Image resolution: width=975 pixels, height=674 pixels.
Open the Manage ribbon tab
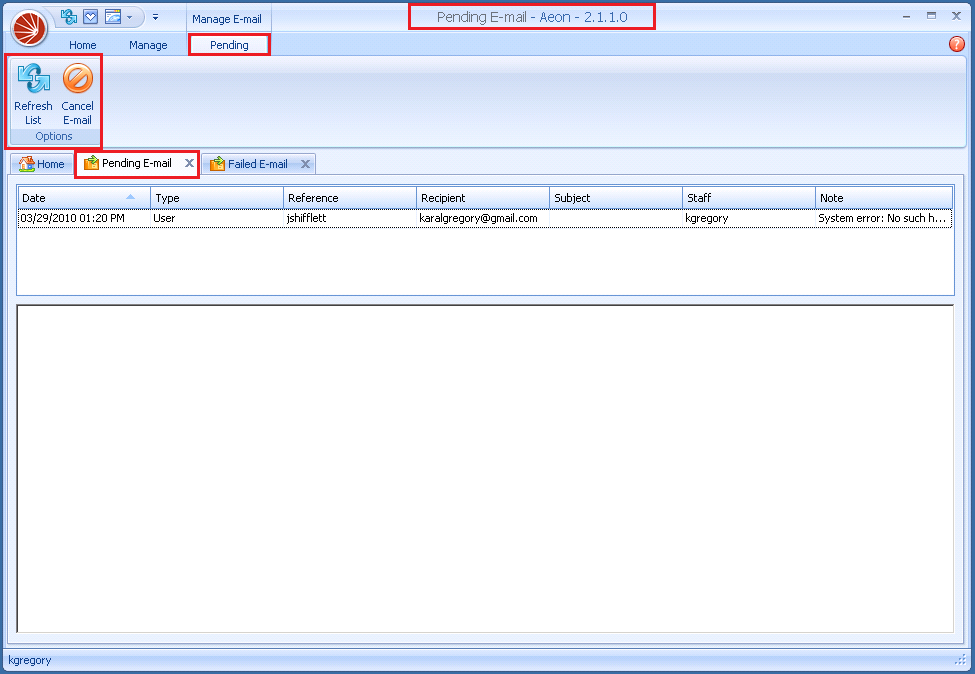pos(148,44)
